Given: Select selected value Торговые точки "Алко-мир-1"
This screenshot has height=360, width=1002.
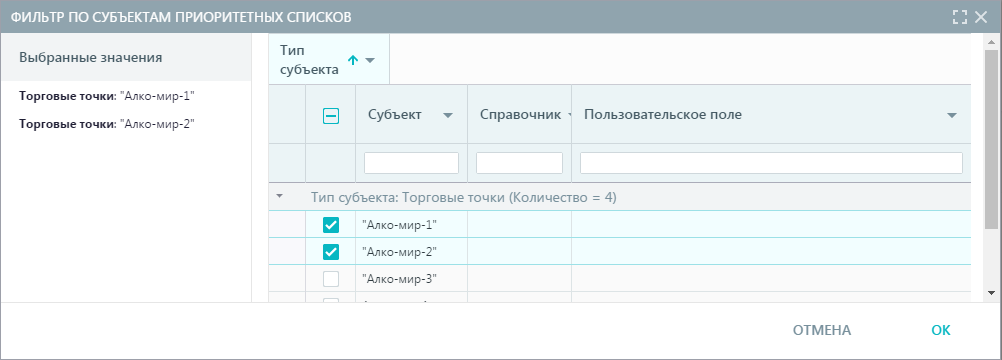Looking at the screenshot, I should [107, 97].
